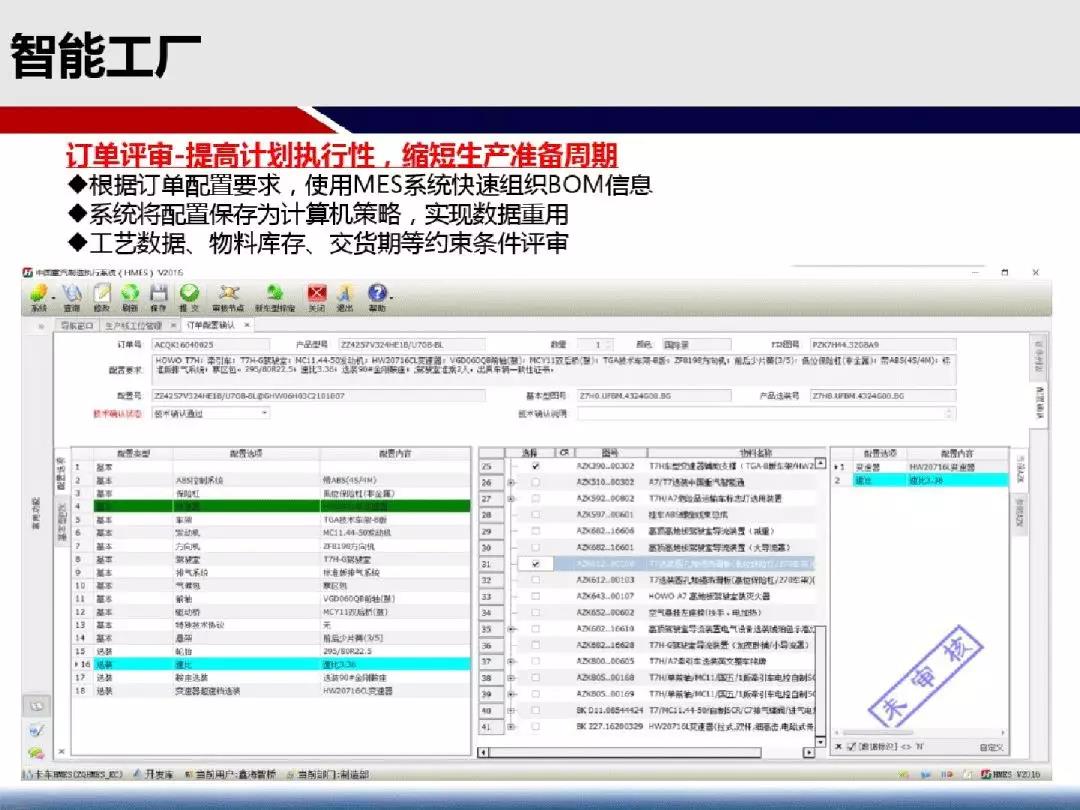
Task: Expand the tree node in BOM row 41
Action: tap(511, 726)
